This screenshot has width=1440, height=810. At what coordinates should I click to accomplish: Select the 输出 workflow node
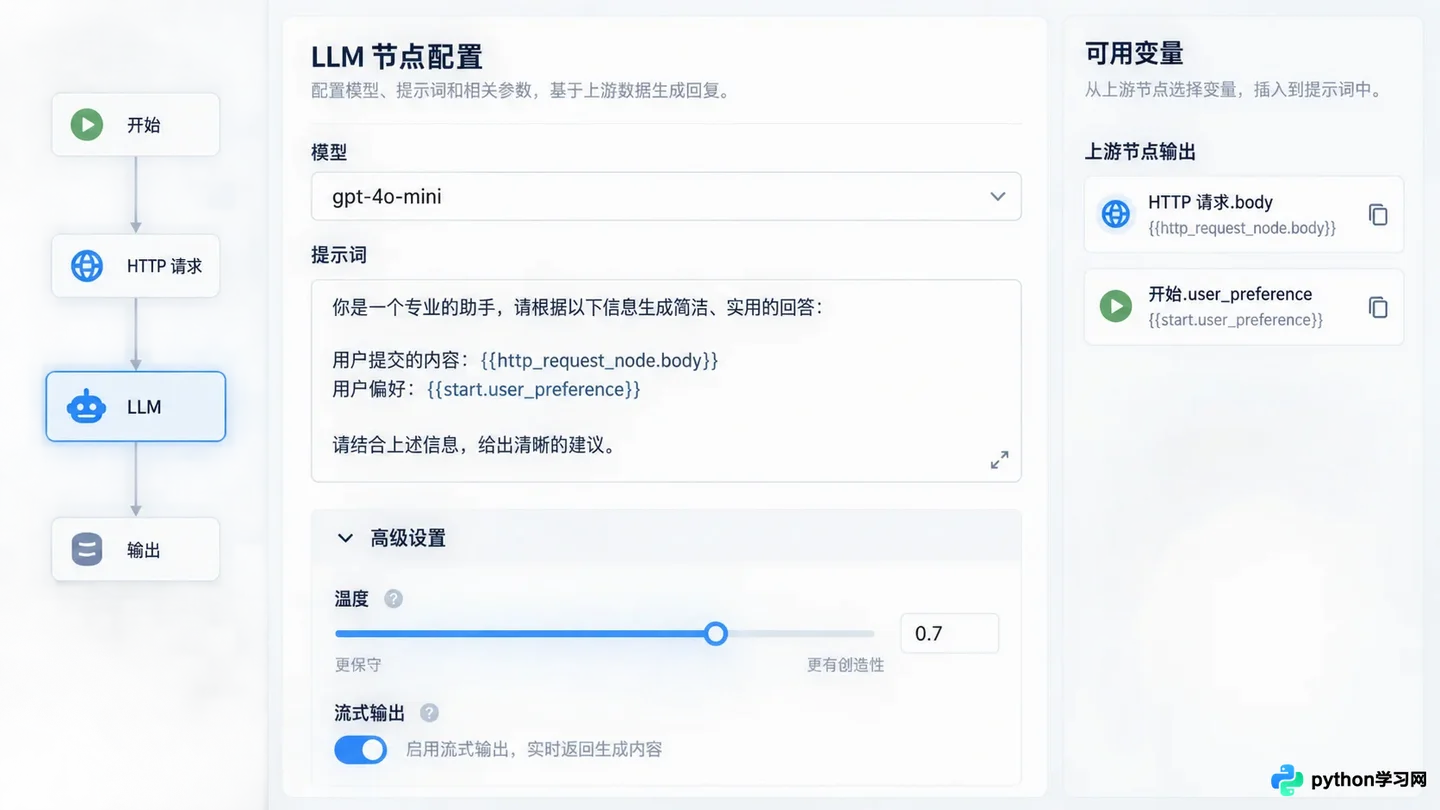(x=135, y=549)
